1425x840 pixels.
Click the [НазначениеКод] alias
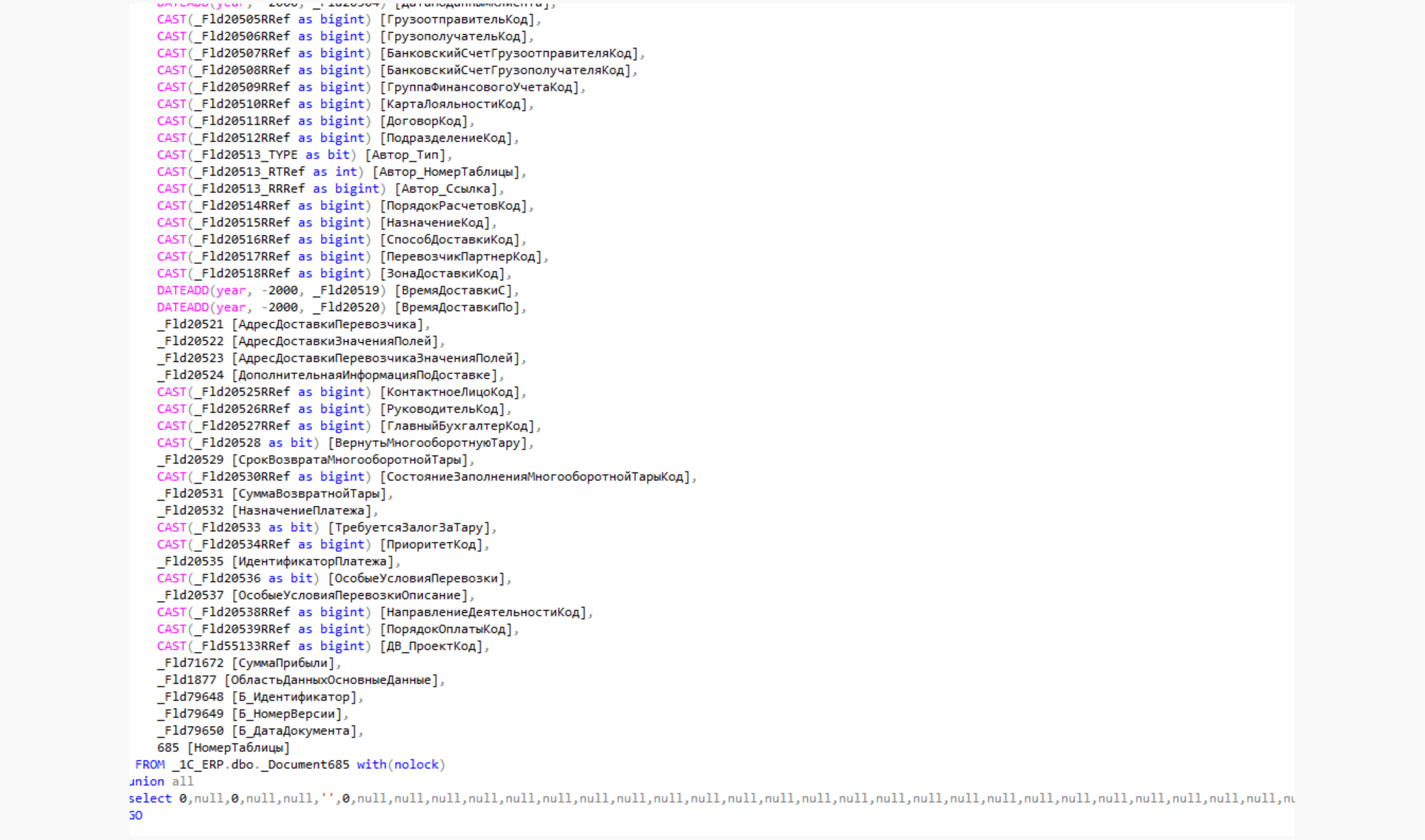435,223
